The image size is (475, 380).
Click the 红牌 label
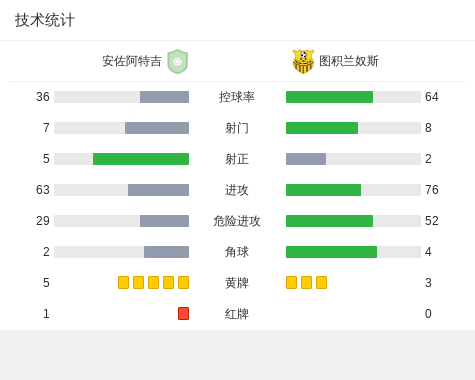[x=237, y=314]
